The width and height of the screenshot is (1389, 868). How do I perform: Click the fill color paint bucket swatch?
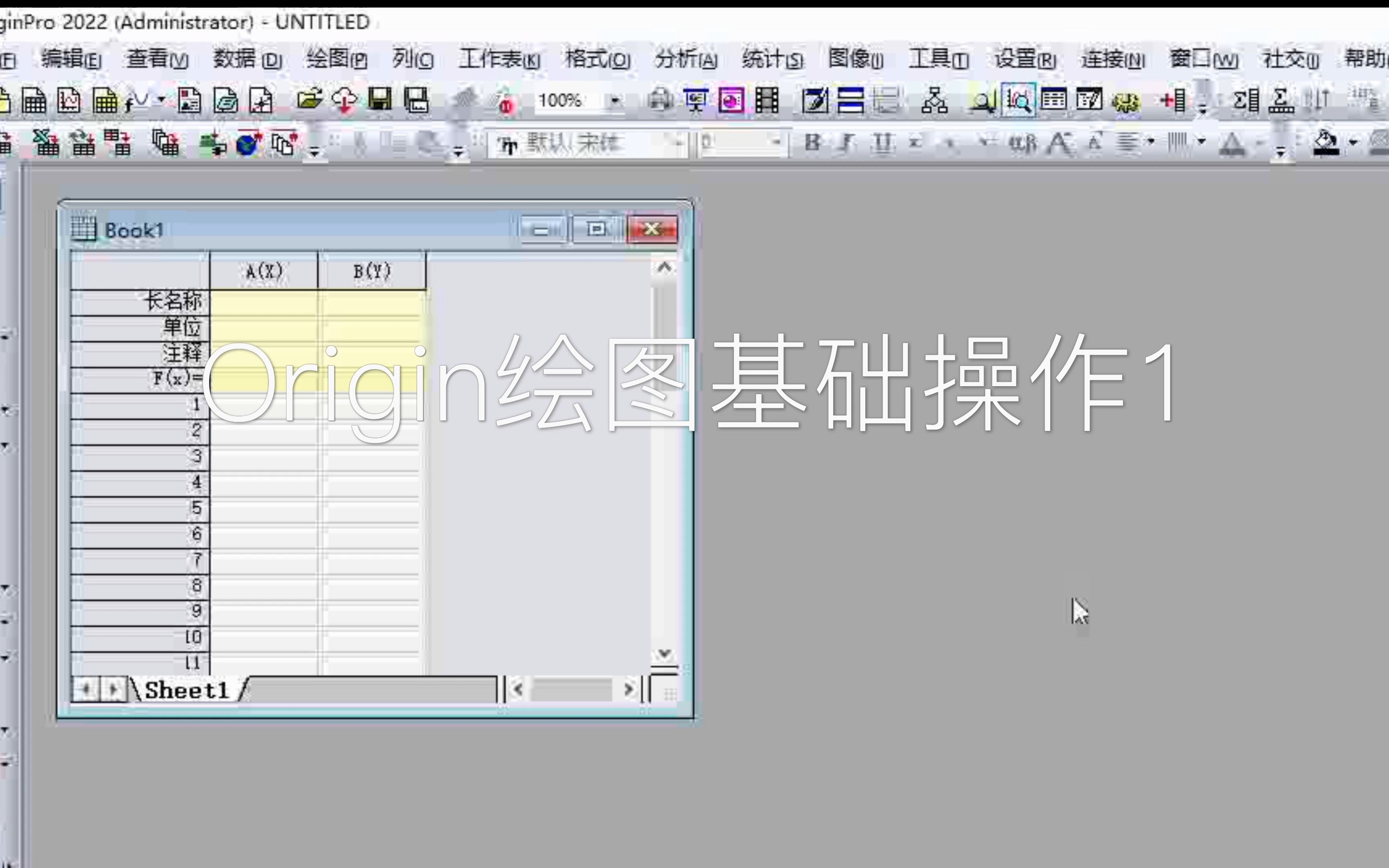[x=1326, y=142]
